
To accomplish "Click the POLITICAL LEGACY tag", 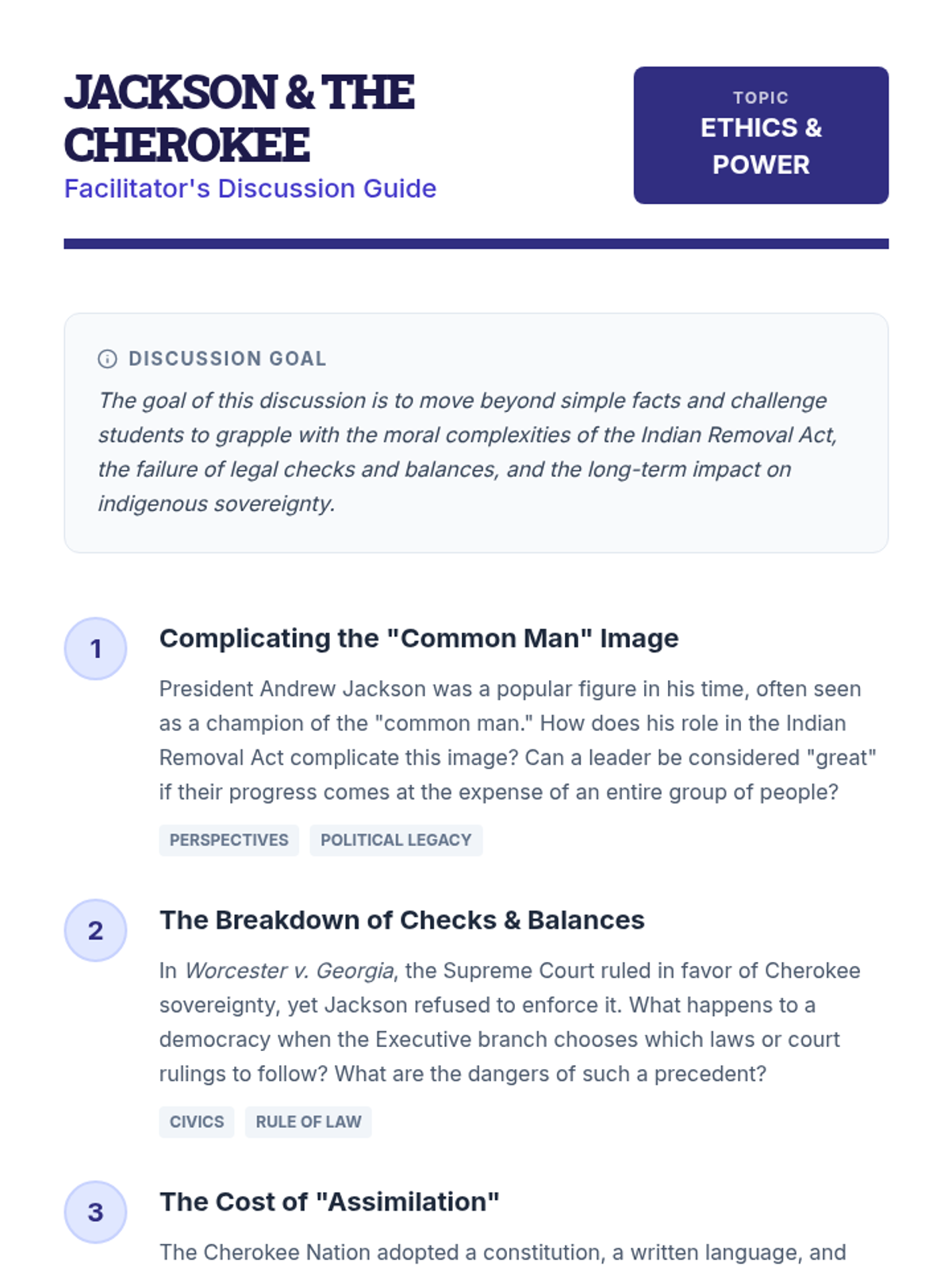I will (396, 840).
